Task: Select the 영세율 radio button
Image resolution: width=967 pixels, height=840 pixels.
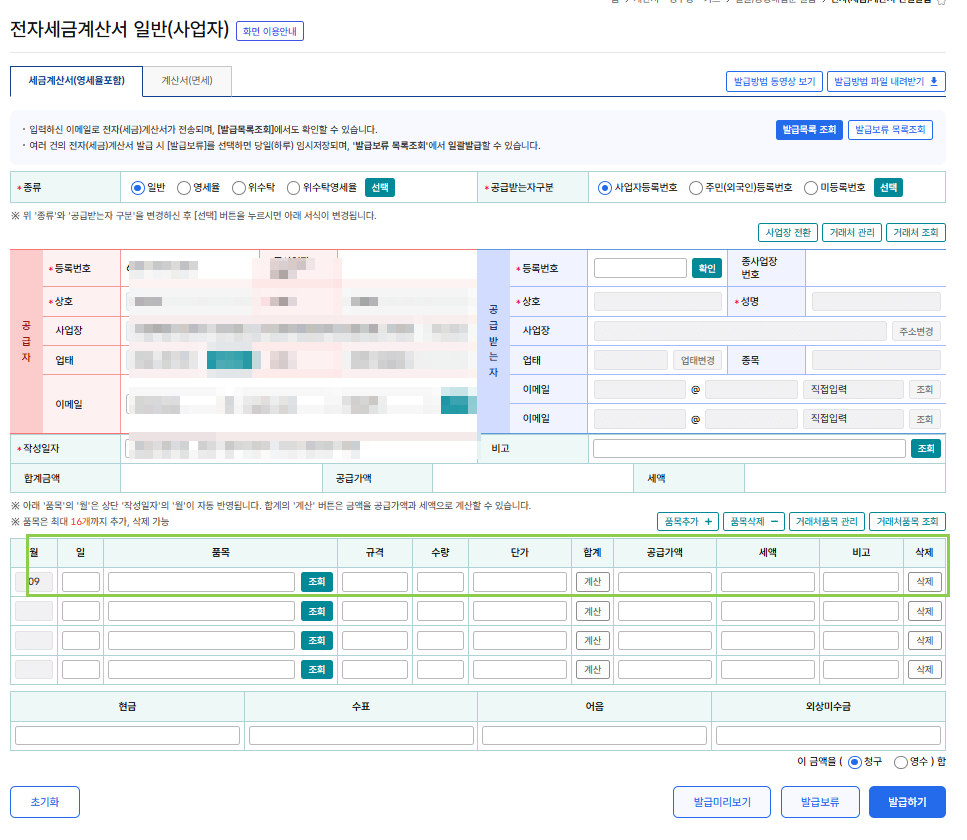Action: point(184,187)
